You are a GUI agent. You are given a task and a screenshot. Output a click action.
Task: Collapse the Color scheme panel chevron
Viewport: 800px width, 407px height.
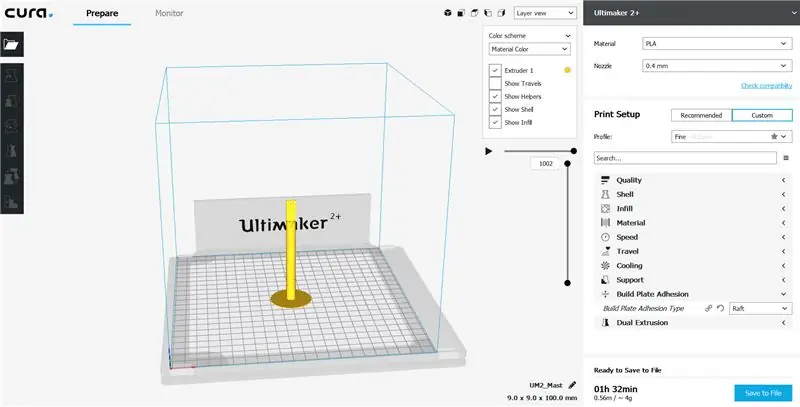coord(567,36)
